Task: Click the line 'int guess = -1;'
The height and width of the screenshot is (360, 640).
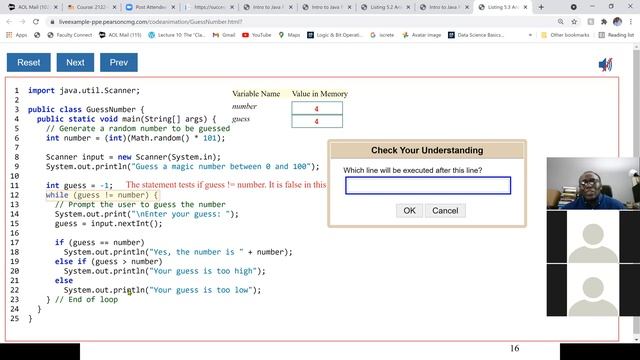Action: click(79, 185)
